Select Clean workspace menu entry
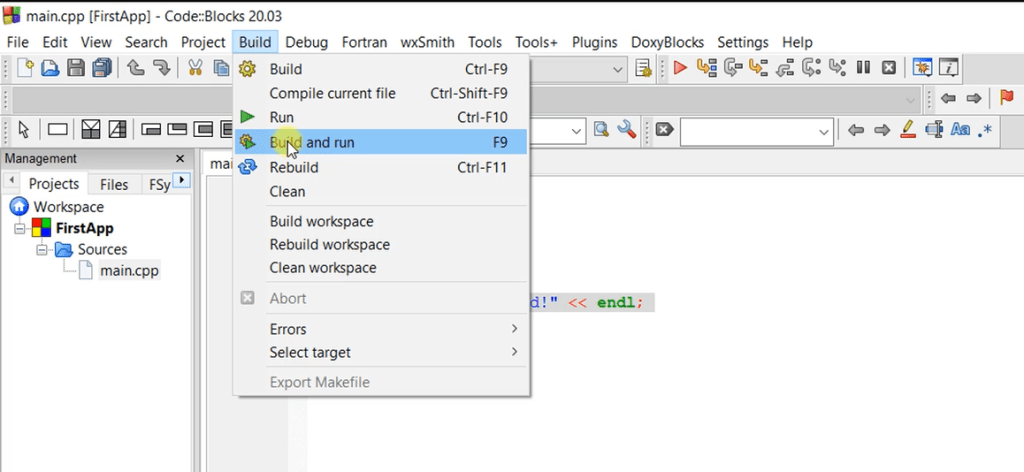The height and width of the screenshot is (472, 1024). click(381, 268)
